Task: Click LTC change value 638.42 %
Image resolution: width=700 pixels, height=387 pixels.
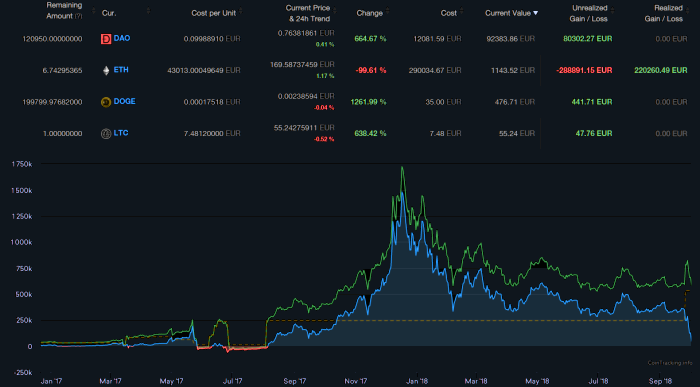Action: click(370, 133)
